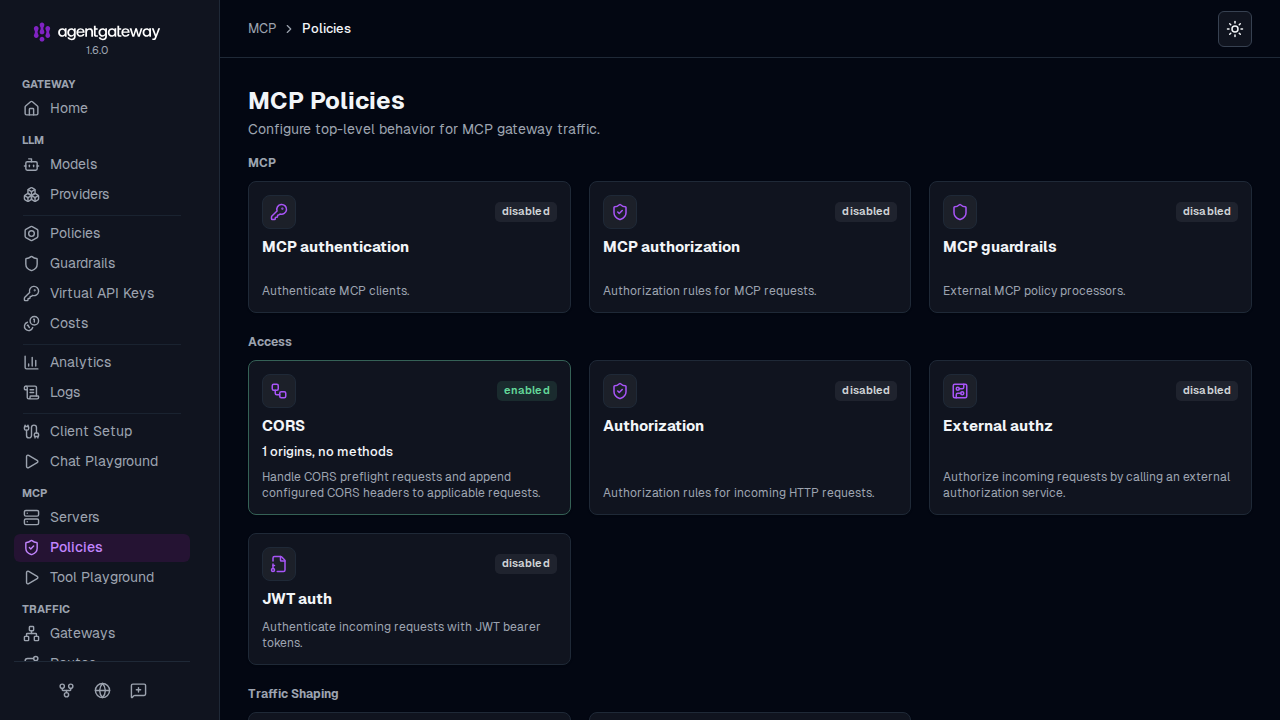The height and width of the screenshot is (720, 1280).
Task: Click 'Authenticate MCP clients.' description
Action: coord(336,291)
